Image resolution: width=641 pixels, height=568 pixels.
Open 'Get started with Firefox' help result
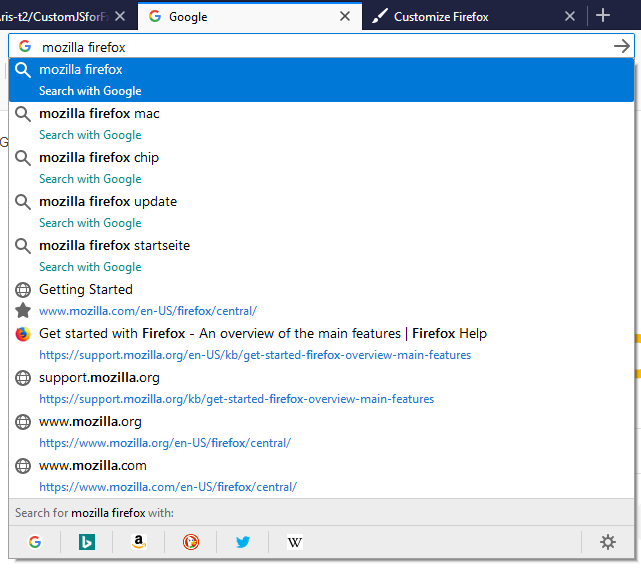point(321,343)
